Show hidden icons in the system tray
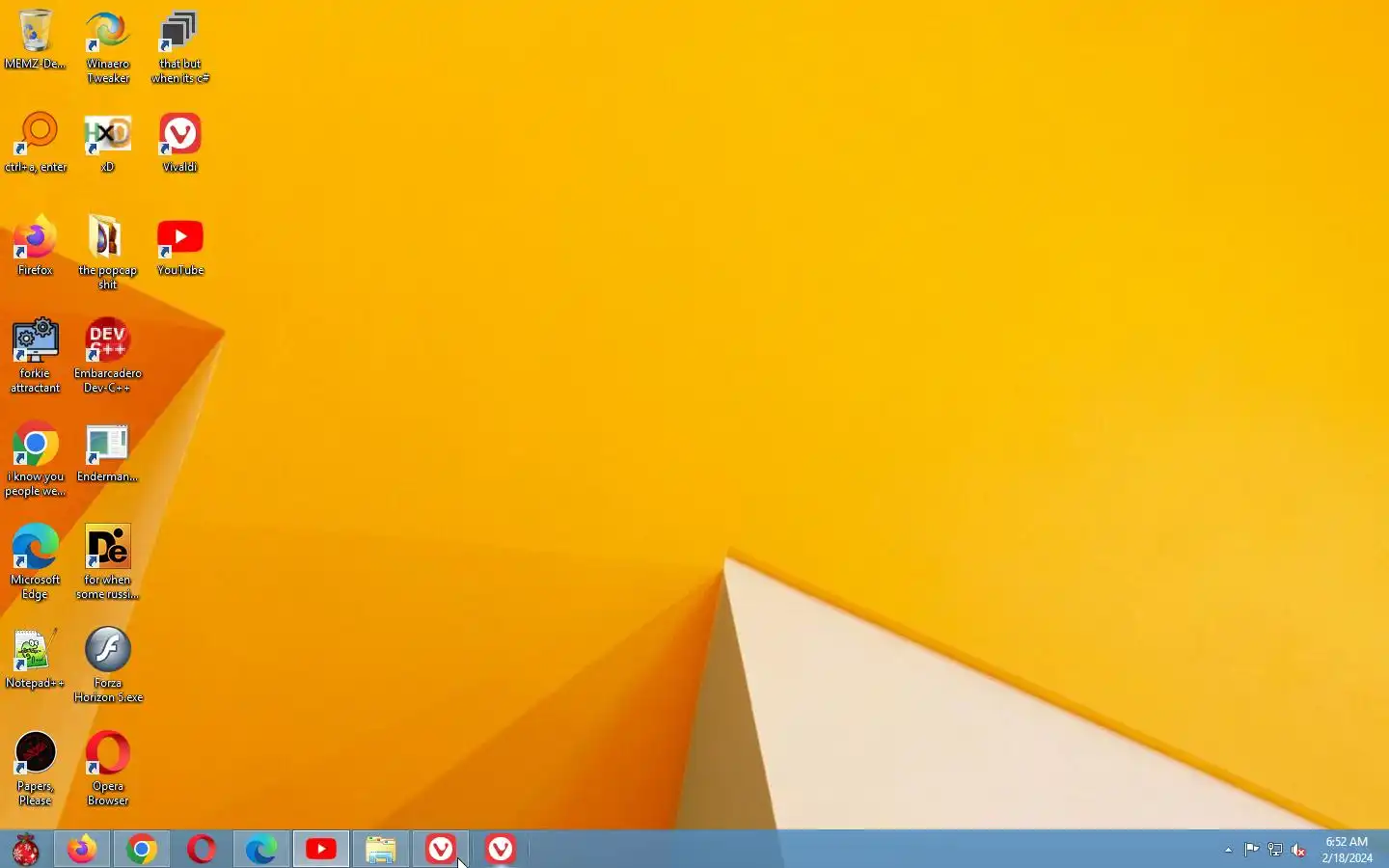The width and height of the screenshot is (1389, 868). click(1228, 851)
